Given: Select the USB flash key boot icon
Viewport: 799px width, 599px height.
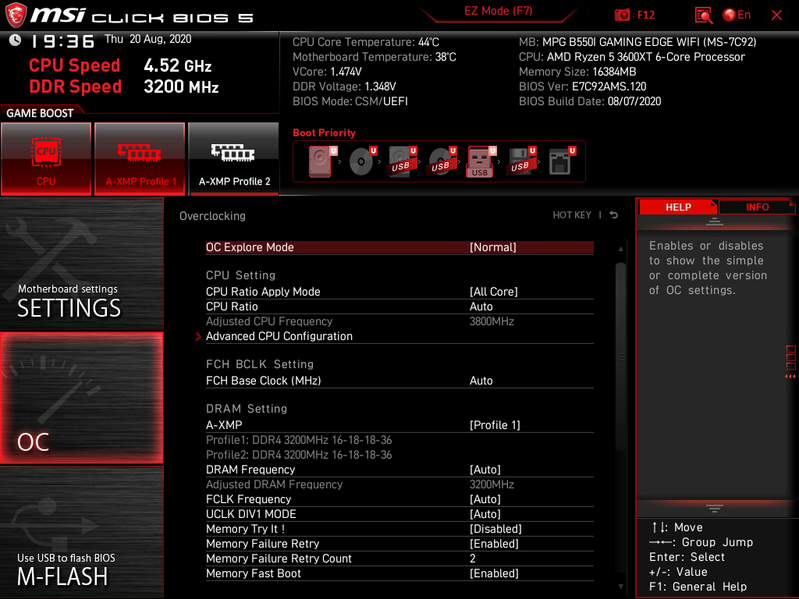Looking at the screenshot, I should [x=482, y=162].
